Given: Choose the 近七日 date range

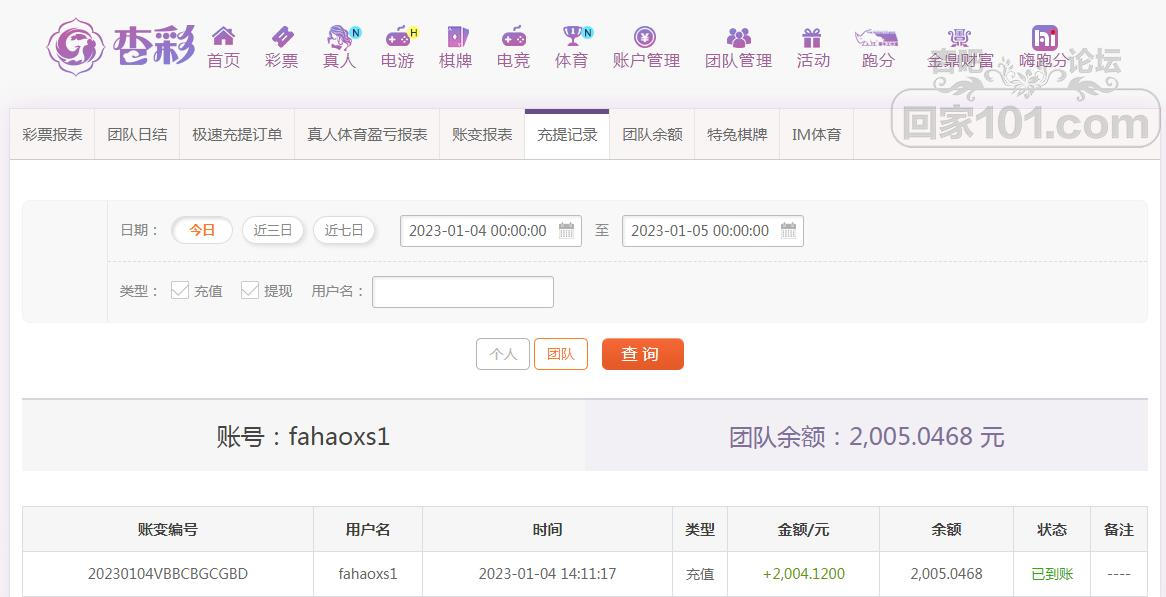Looking at the screenshot, I should tap(344, 230).
